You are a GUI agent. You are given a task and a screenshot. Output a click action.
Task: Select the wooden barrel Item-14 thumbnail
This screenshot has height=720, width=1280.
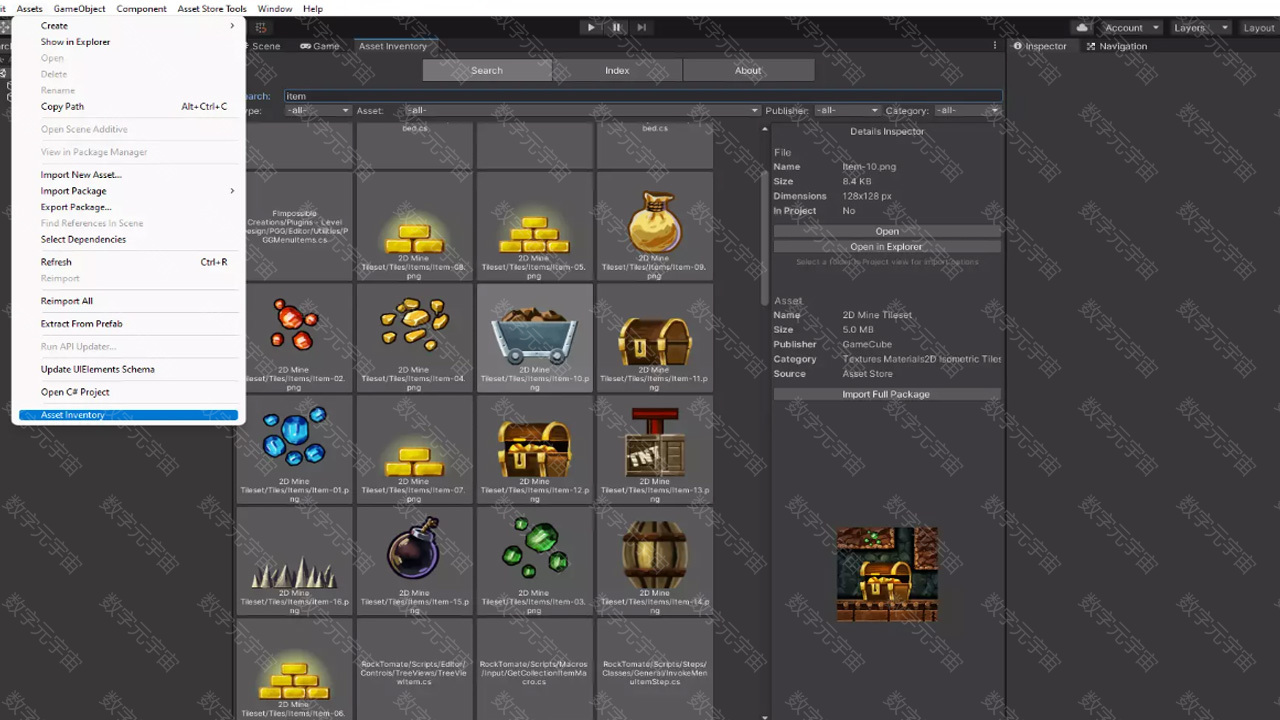[654, 560]
